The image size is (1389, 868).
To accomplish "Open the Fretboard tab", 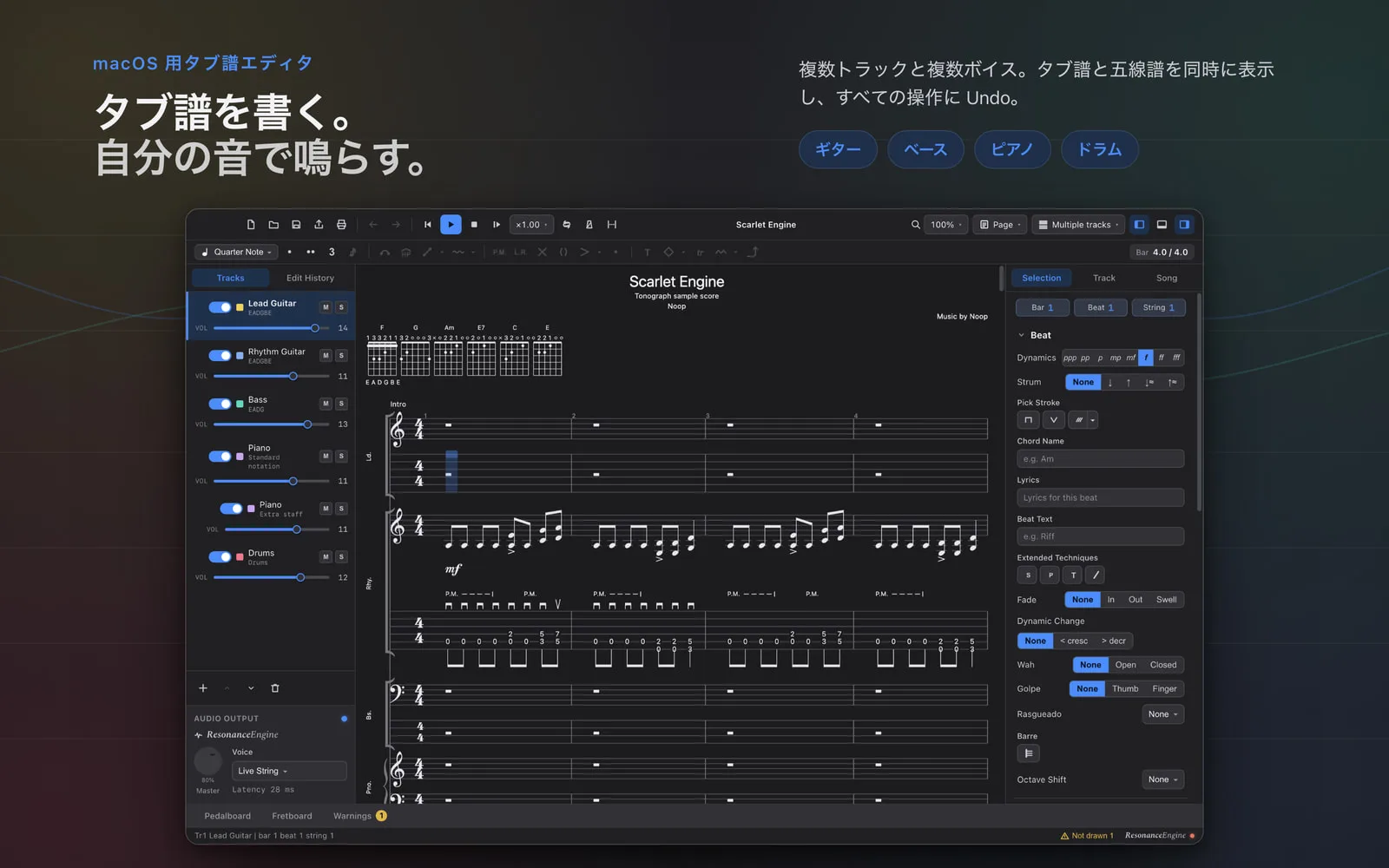I will [x=292, y=816].
